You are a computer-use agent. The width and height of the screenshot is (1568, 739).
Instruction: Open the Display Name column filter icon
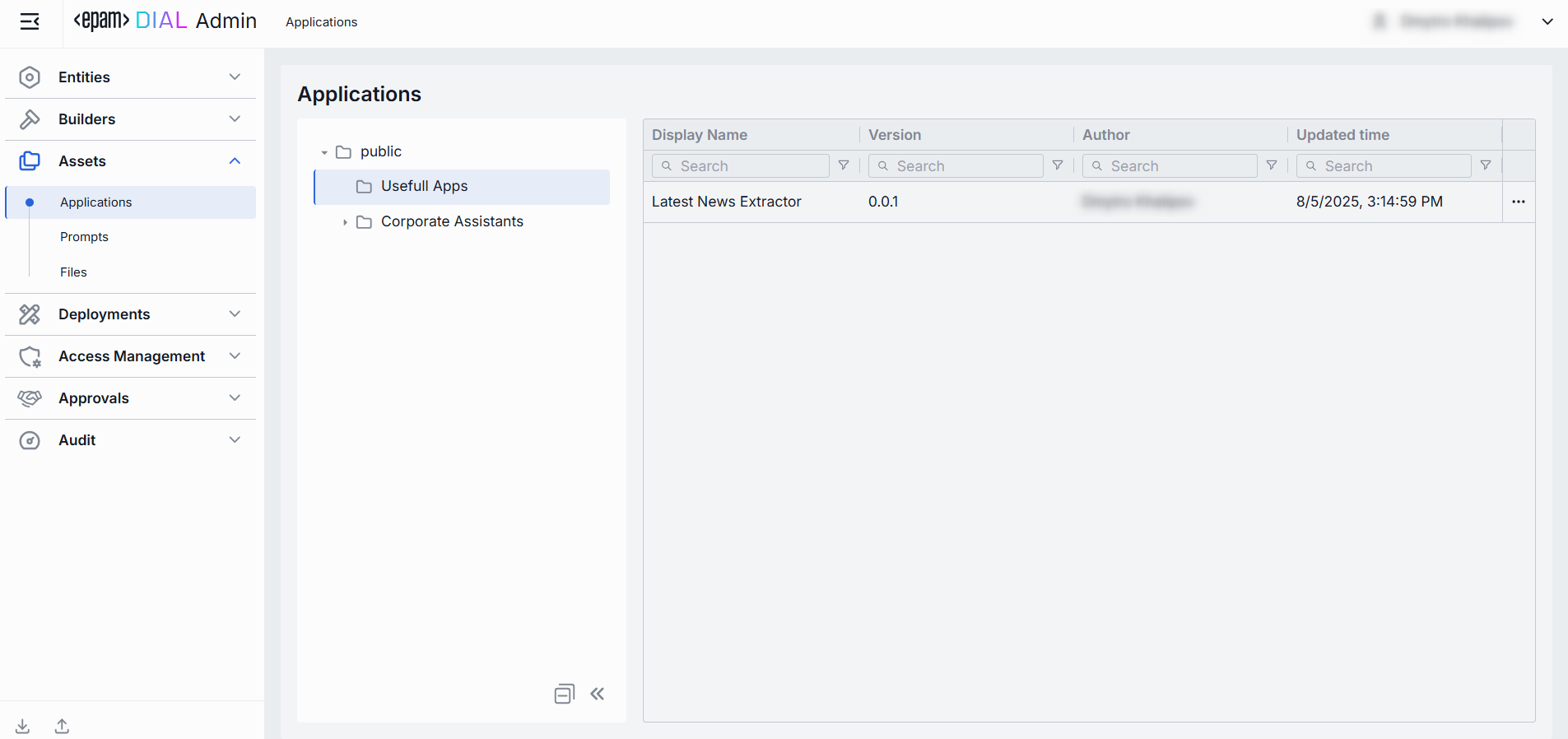tap(844, 165)
